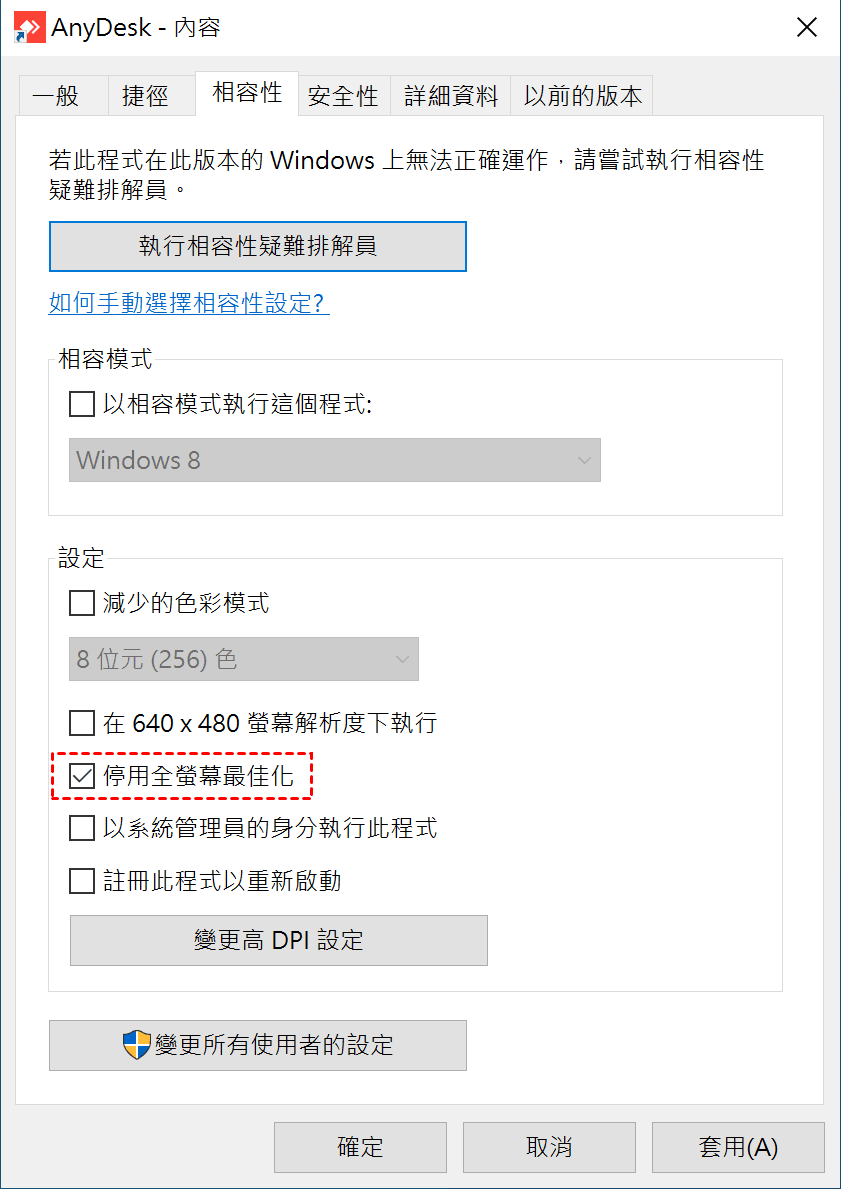Close the AnyDesk properties dialog
841x1189 pixels.
pyautogui.click(x=806, y=28)
